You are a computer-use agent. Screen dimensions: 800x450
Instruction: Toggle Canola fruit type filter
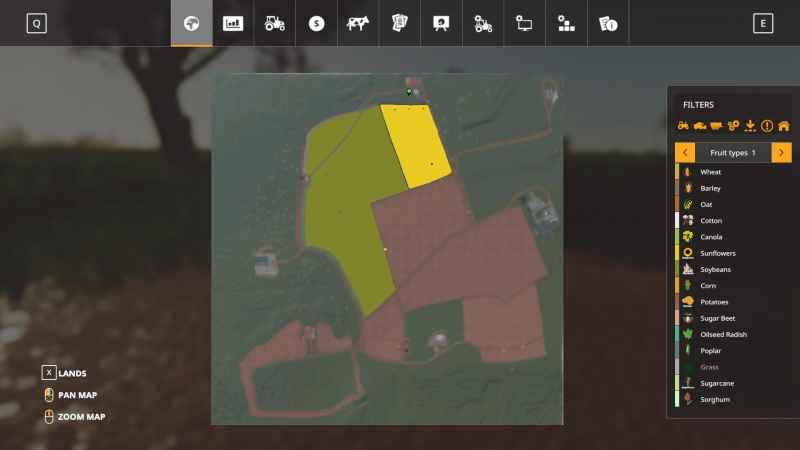[733, 237]
